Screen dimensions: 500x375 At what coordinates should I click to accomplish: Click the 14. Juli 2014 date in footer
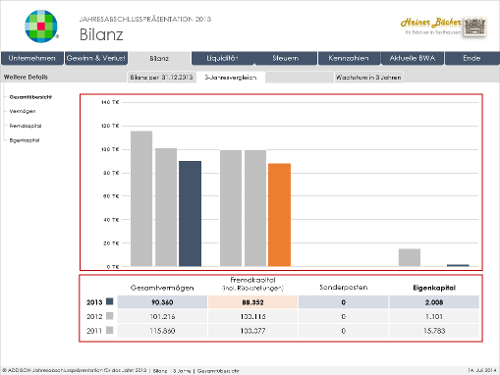click(x=482, y=370)
